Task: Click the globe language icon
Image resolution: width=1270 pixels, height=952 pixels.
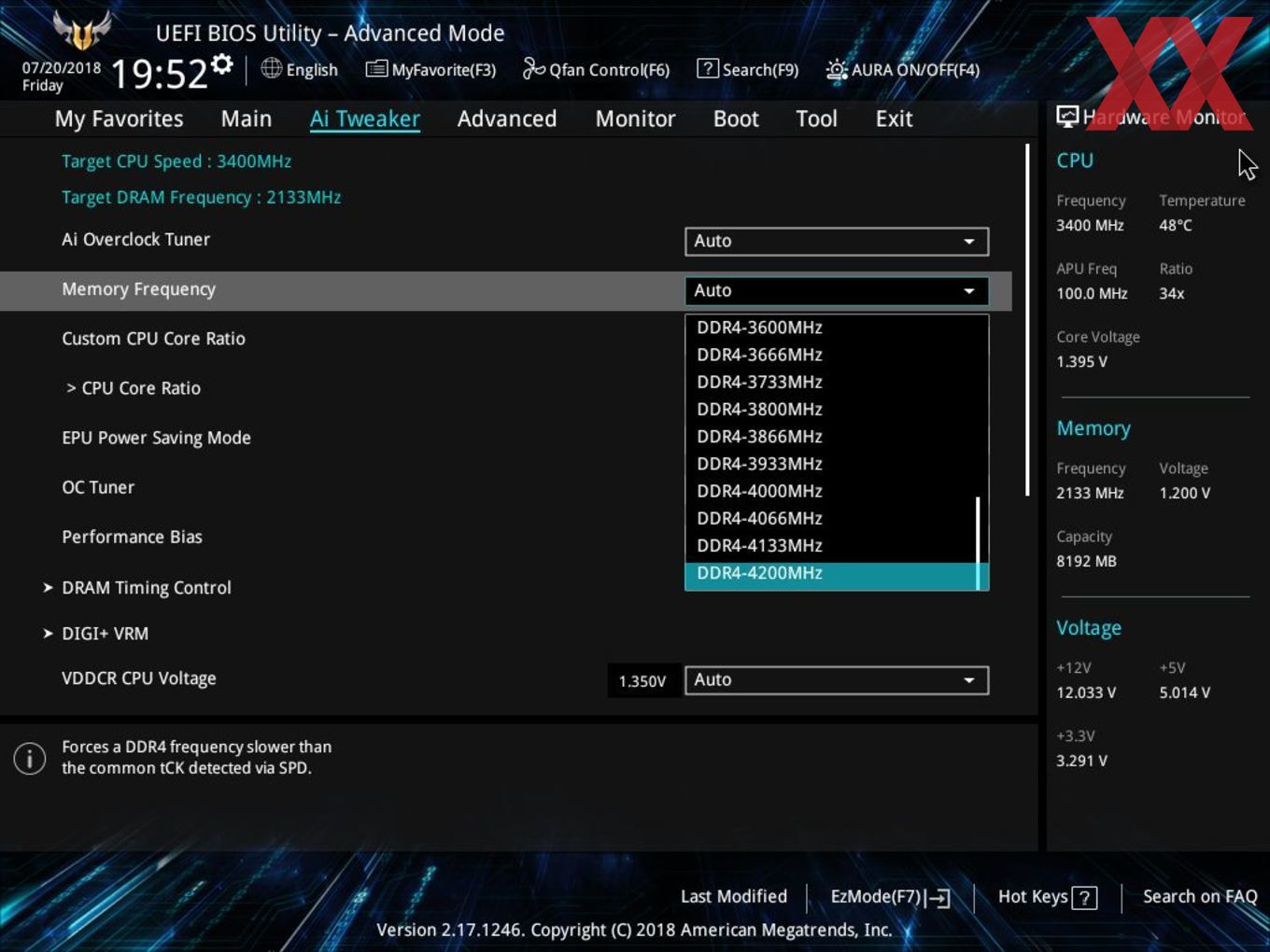Action: click(271, 68)
